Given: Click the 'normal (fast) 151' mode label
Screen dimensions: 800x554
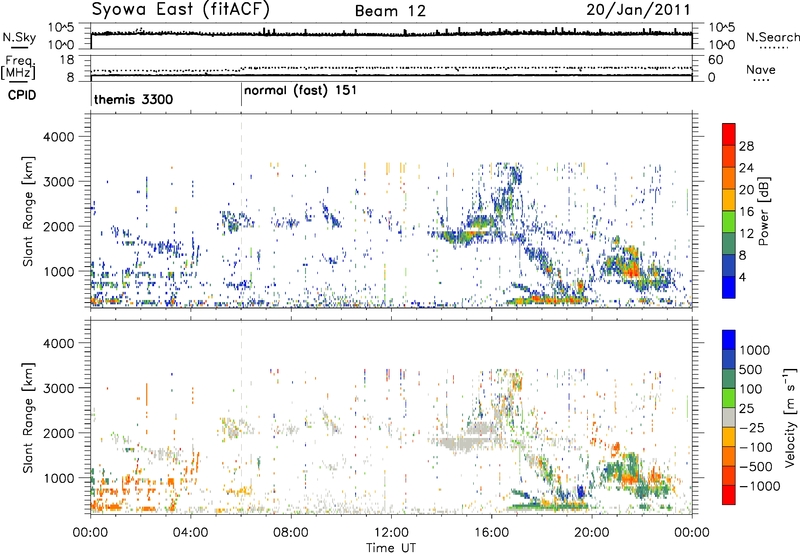Looking at the screenshot, I should 300,91.
